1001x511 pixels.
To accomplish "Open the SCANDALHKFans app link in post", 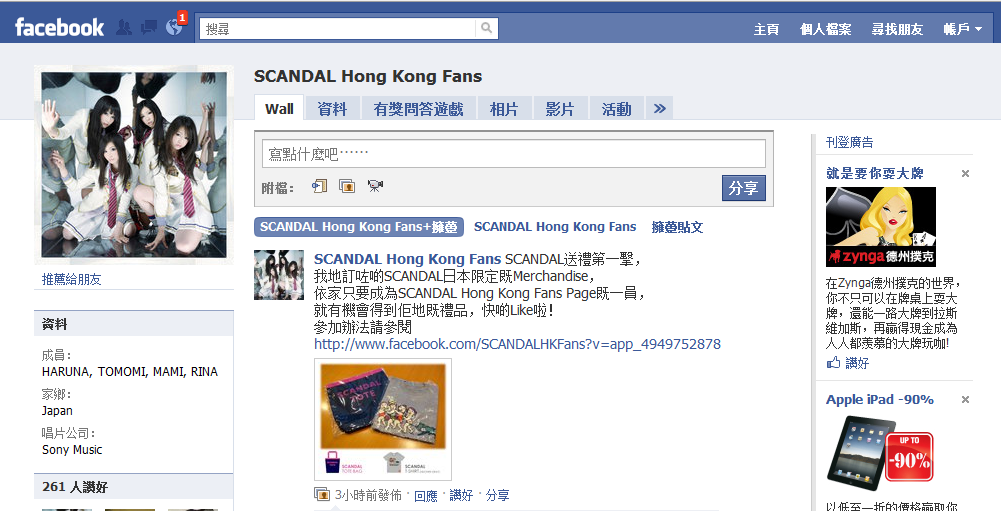I will point(517,344).
